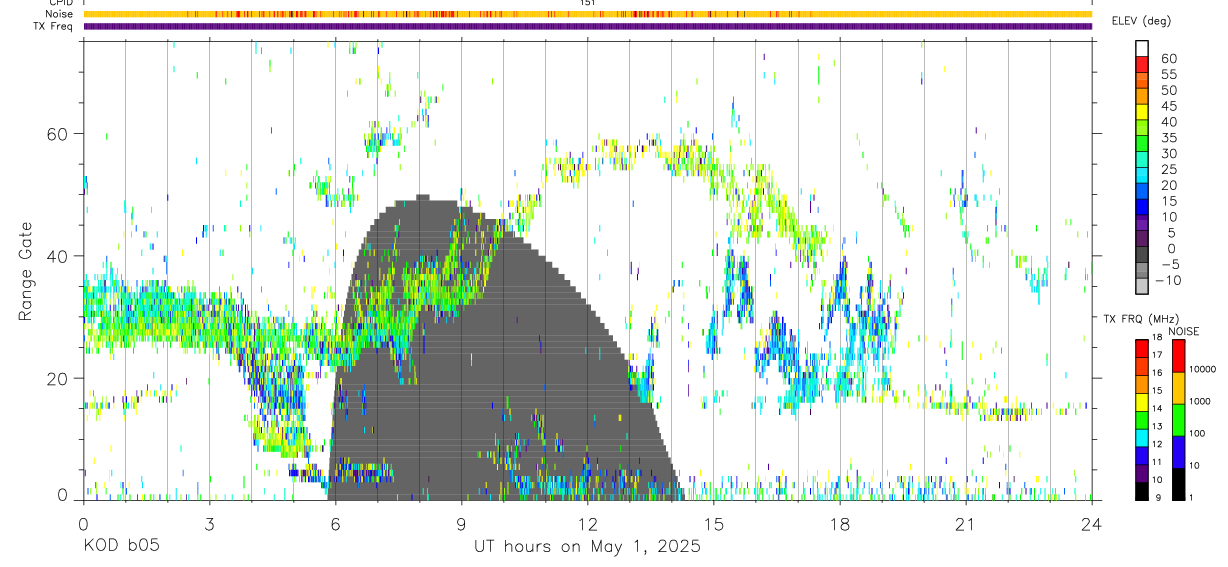Click the green 100–1000 NOISE scale swatch
The image size is (1228, 567).
pos(1178,419)
